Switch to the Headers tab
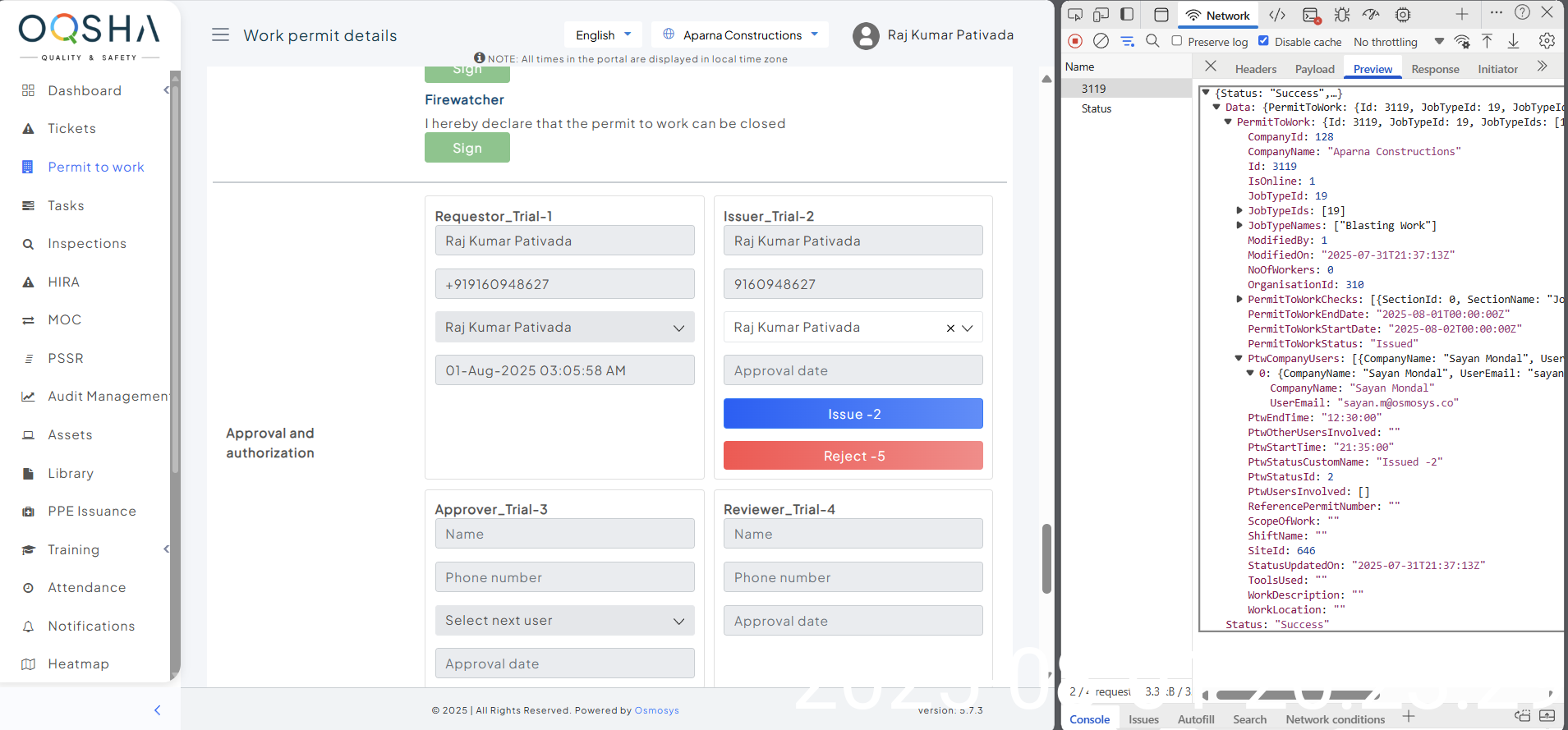Image resolution: width=1568 pixels, height=730 pixels. (x=1255, y=69)
